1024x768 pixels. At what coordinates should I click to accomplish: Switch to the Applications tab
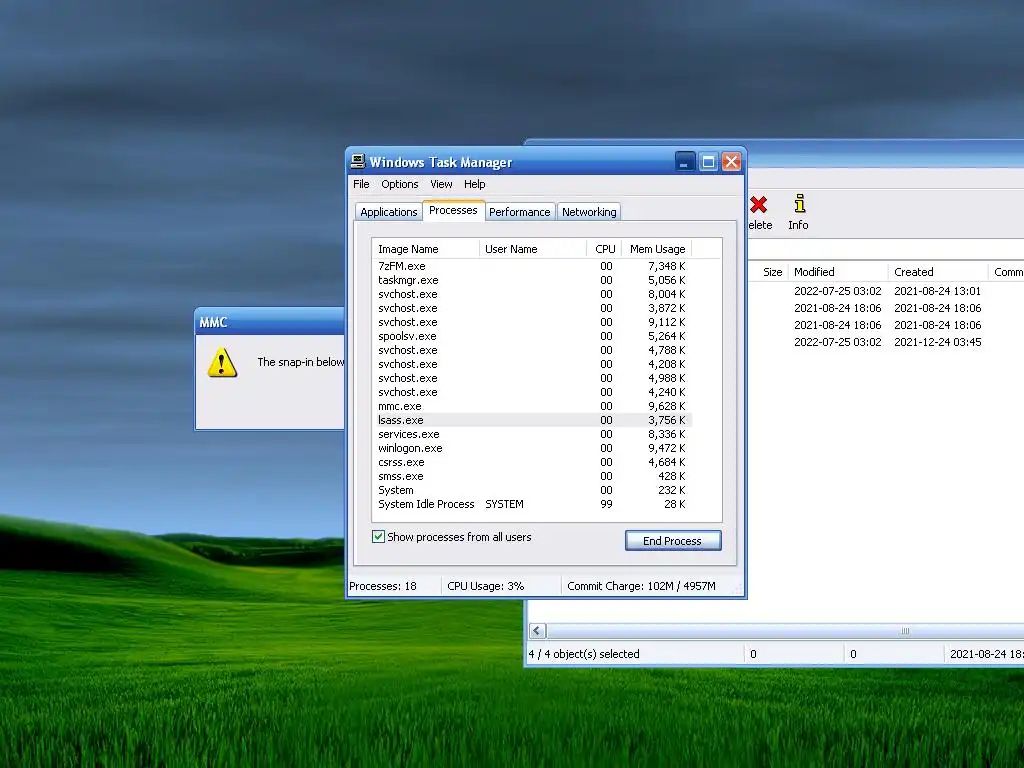pyautogui.click(x=389, y=212)
